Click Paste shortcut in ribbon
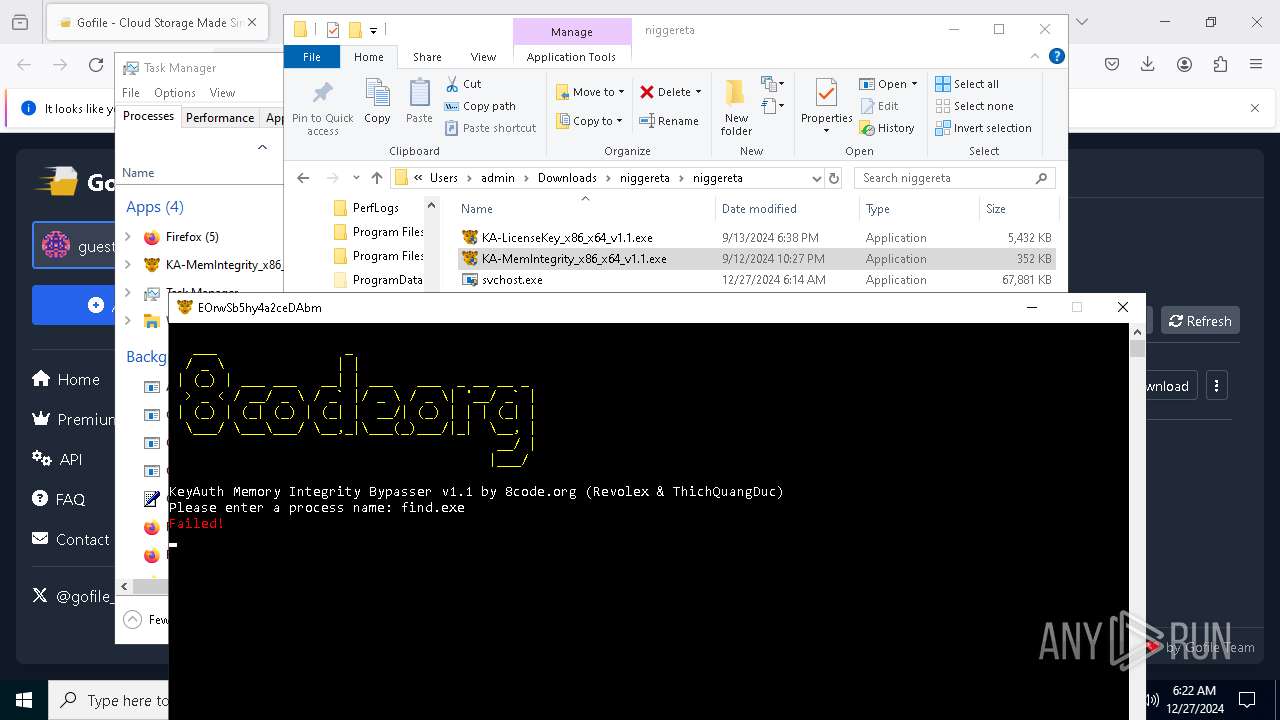 (490, 128)
